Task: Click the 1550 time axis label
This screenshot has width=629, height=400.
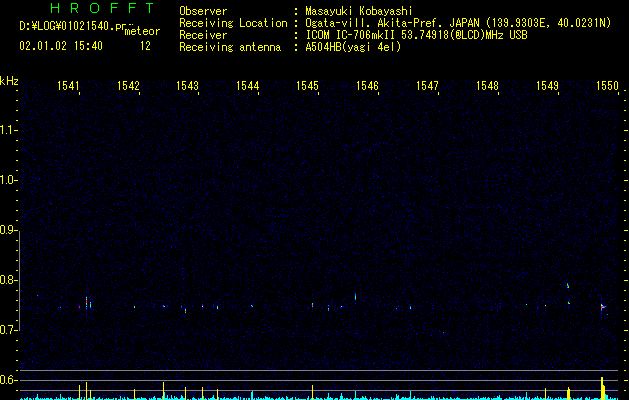Action: [x=607, y=86]
